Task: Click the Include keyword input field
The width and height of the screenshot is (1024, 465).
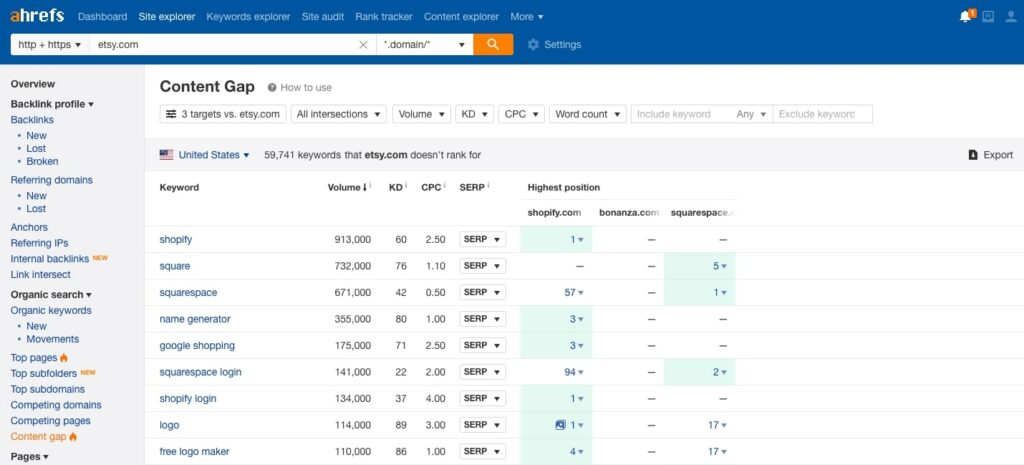Action: [x=681, y=114]
